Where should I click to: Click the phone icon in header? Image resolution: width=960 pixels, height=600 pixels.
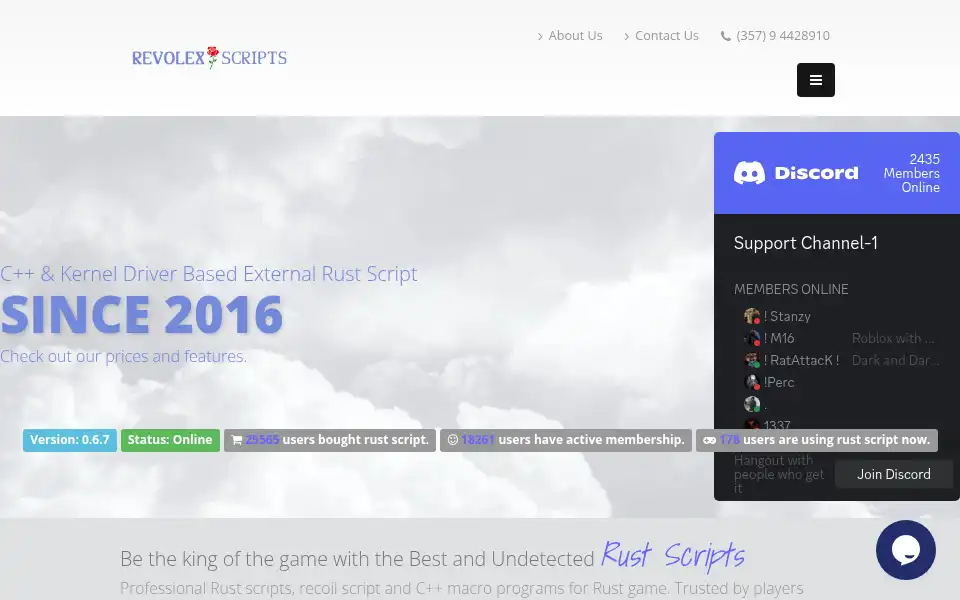click(x=726, y=36)
